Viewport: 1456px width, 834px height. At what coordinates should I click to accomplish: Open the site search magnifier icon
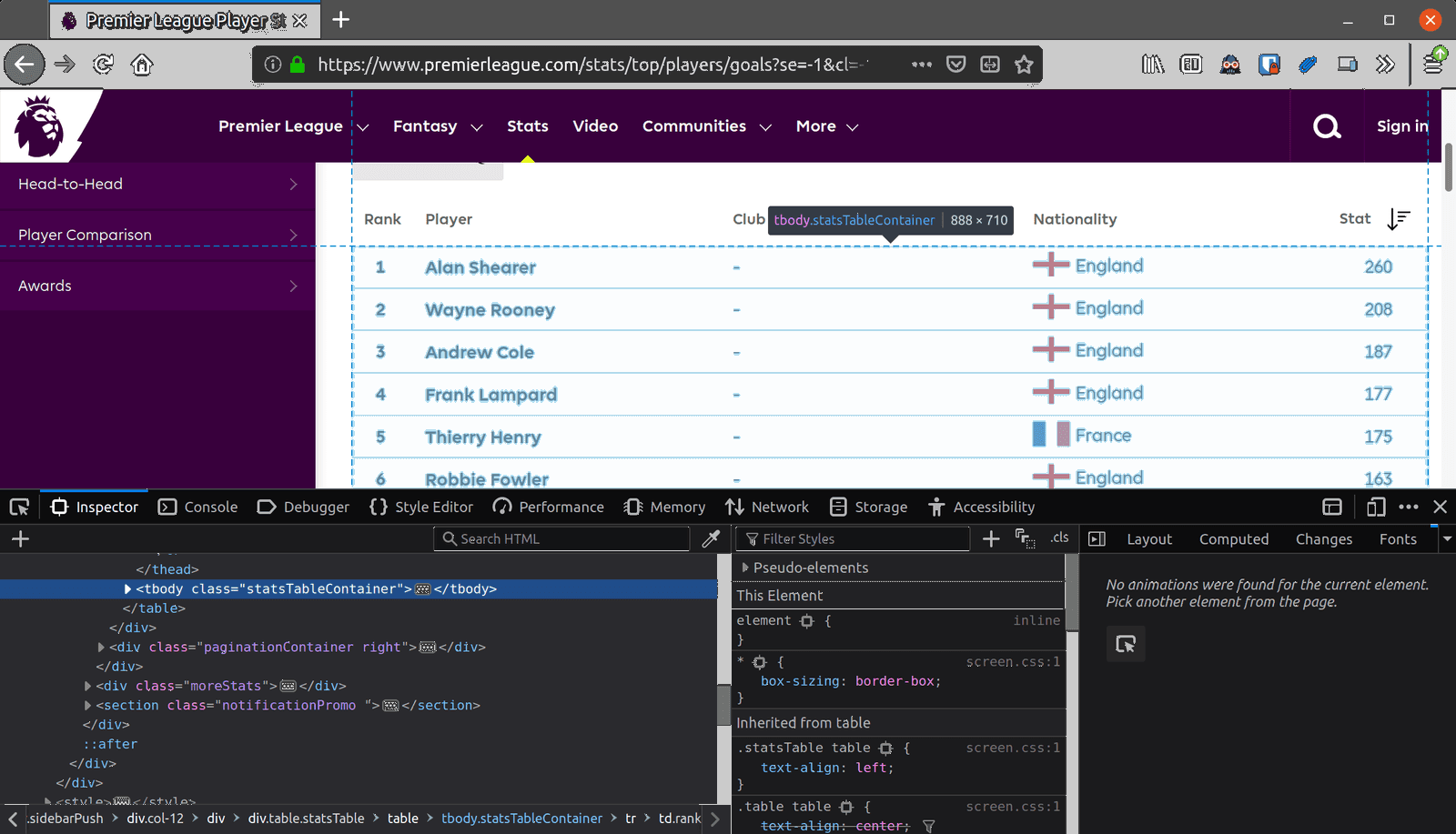(x=1326, y=126)
